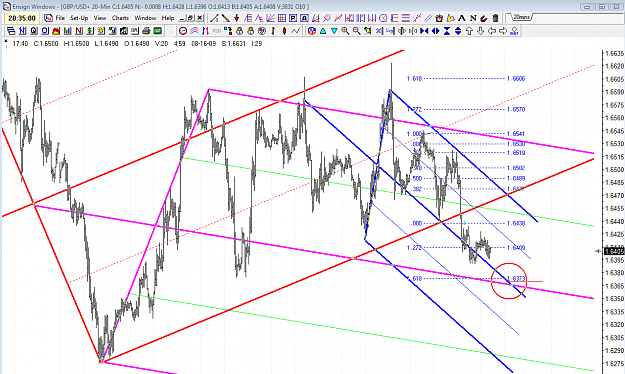Click the cyan up triangle icon
This screenshot has height=374, width=625.
pos(323,31)
